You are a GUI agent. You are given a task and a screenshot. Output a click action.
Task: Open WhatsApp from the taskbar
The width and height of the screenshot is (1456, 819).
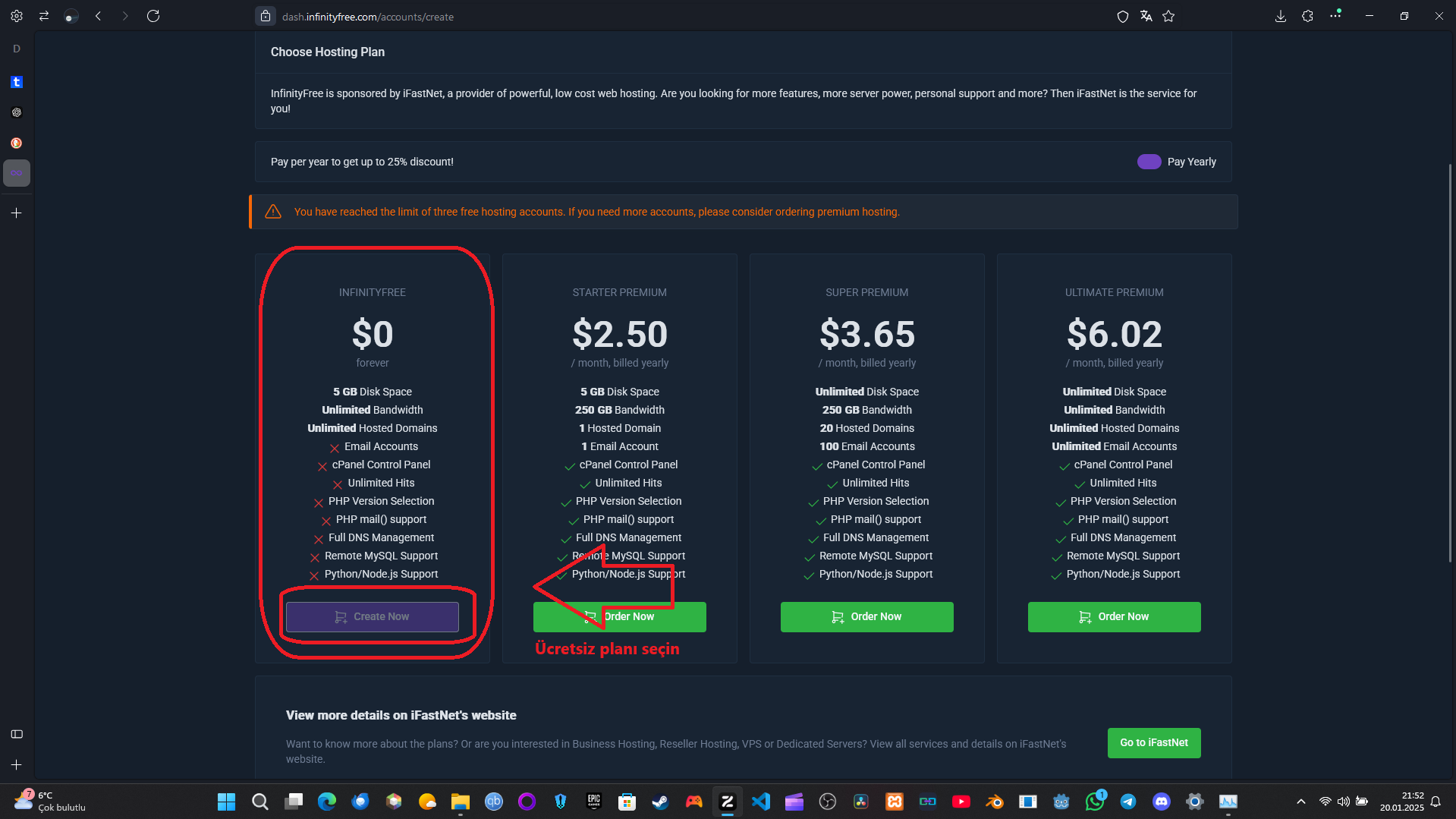coord(1095,802)
